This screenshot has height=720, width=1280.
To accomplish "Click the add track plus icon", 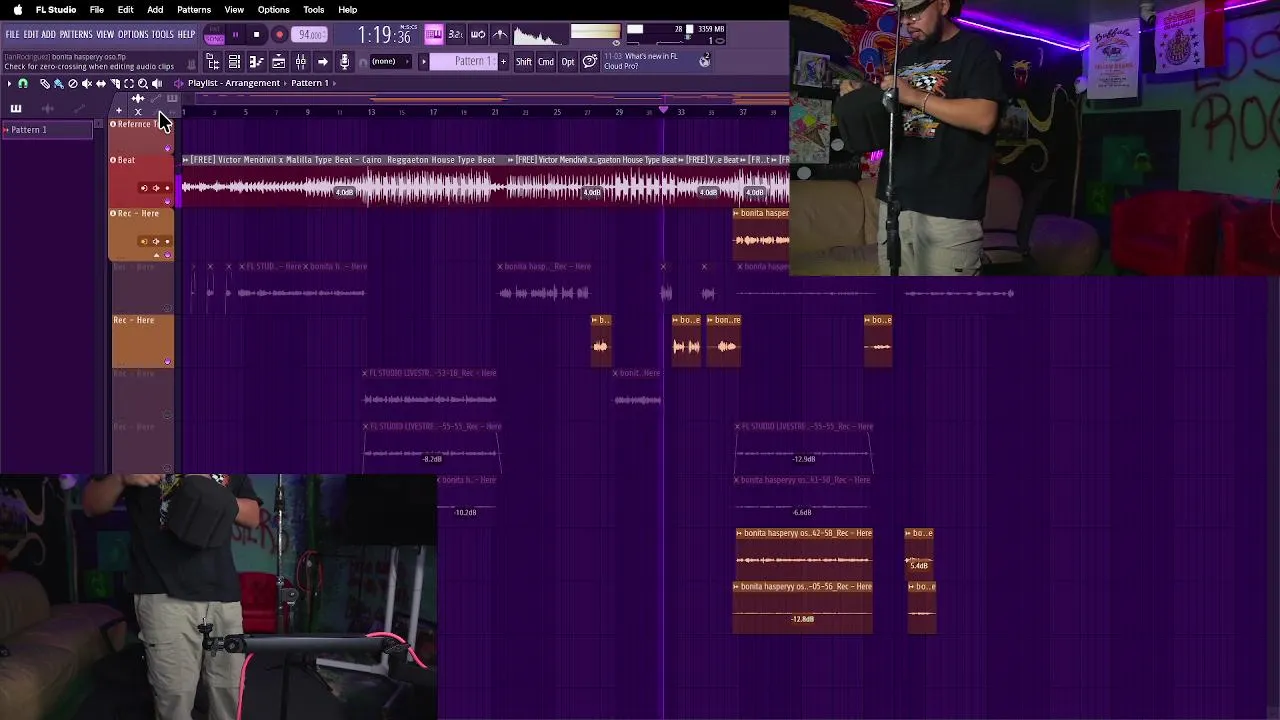I will click(119, 110).
